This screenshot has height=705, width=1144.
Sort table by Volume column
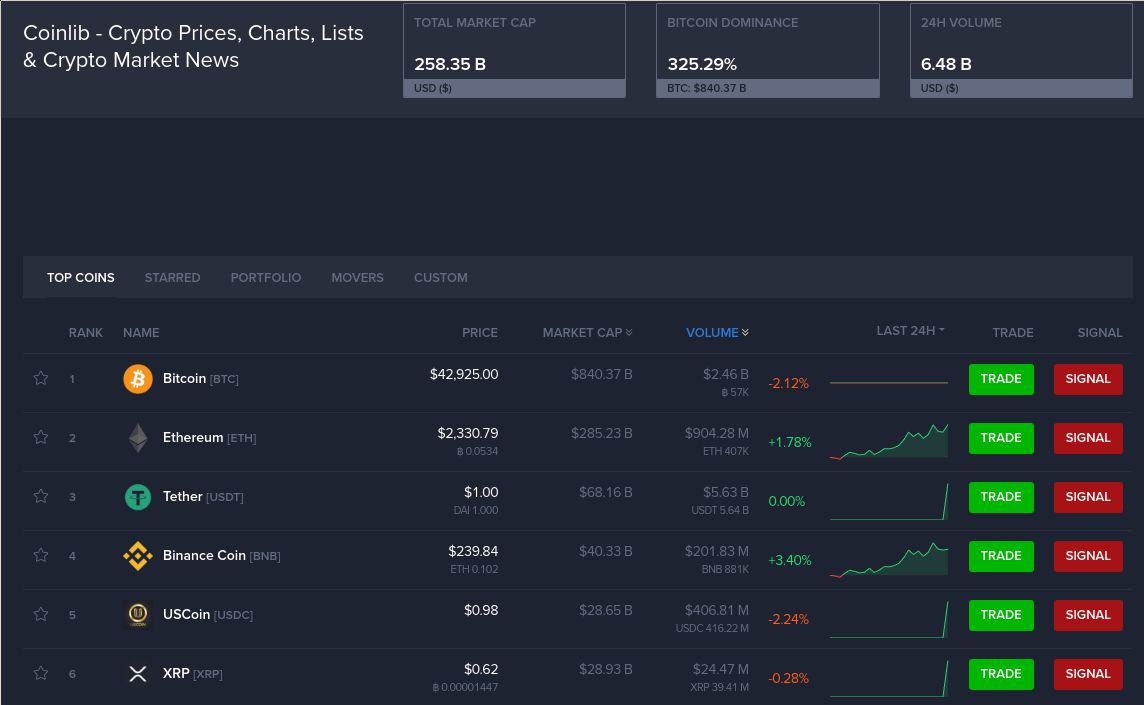coord(717,333)
